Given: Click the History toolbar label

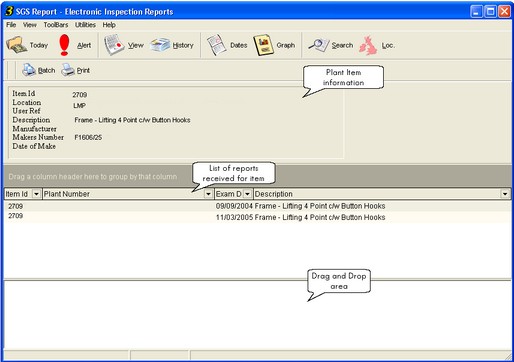Looking at the screenshot, I should click(x=183, y=45).
